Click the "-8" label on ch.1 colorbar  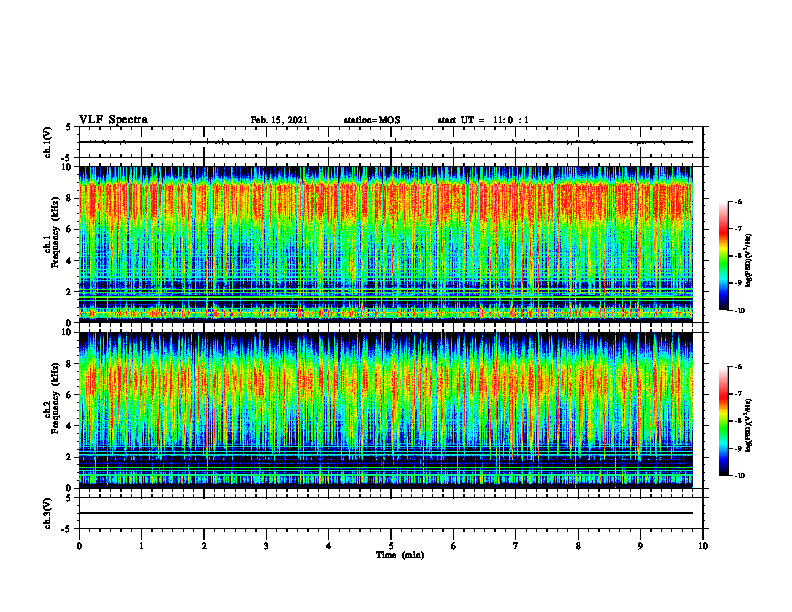(738, 256)
